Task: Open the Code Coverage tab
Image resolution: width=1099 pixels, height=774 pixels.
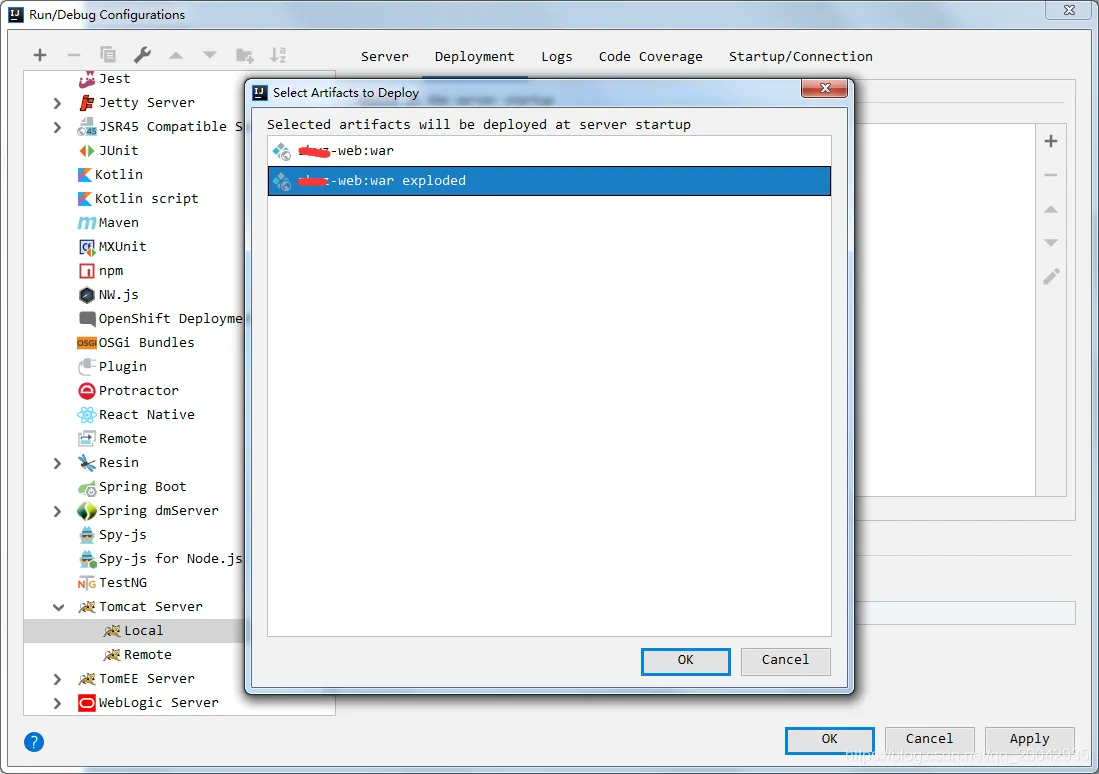Action: coord(650,57)
